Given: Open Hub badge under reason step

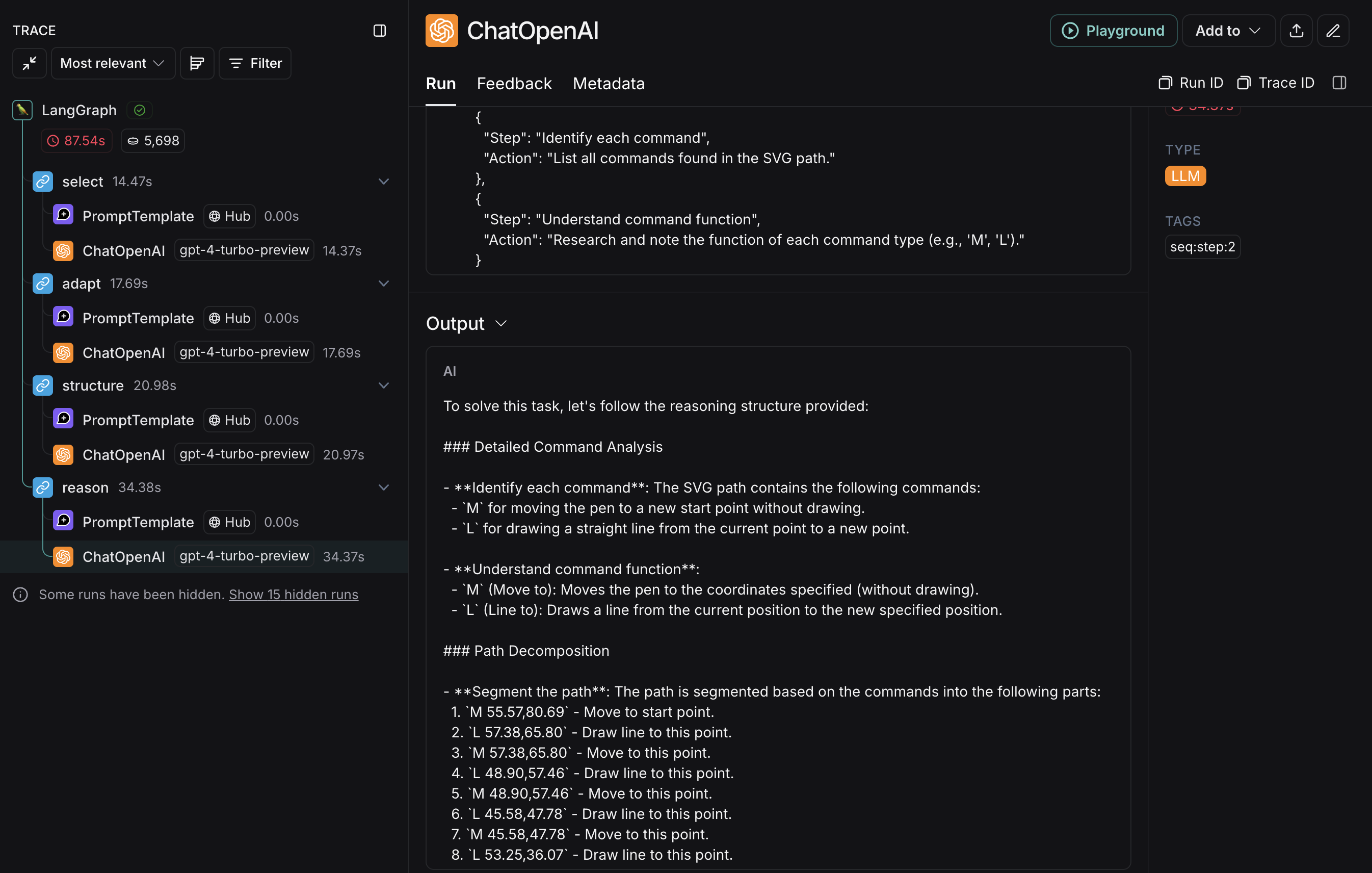Looking at the screenshot, I should click(x=230, y=522).
